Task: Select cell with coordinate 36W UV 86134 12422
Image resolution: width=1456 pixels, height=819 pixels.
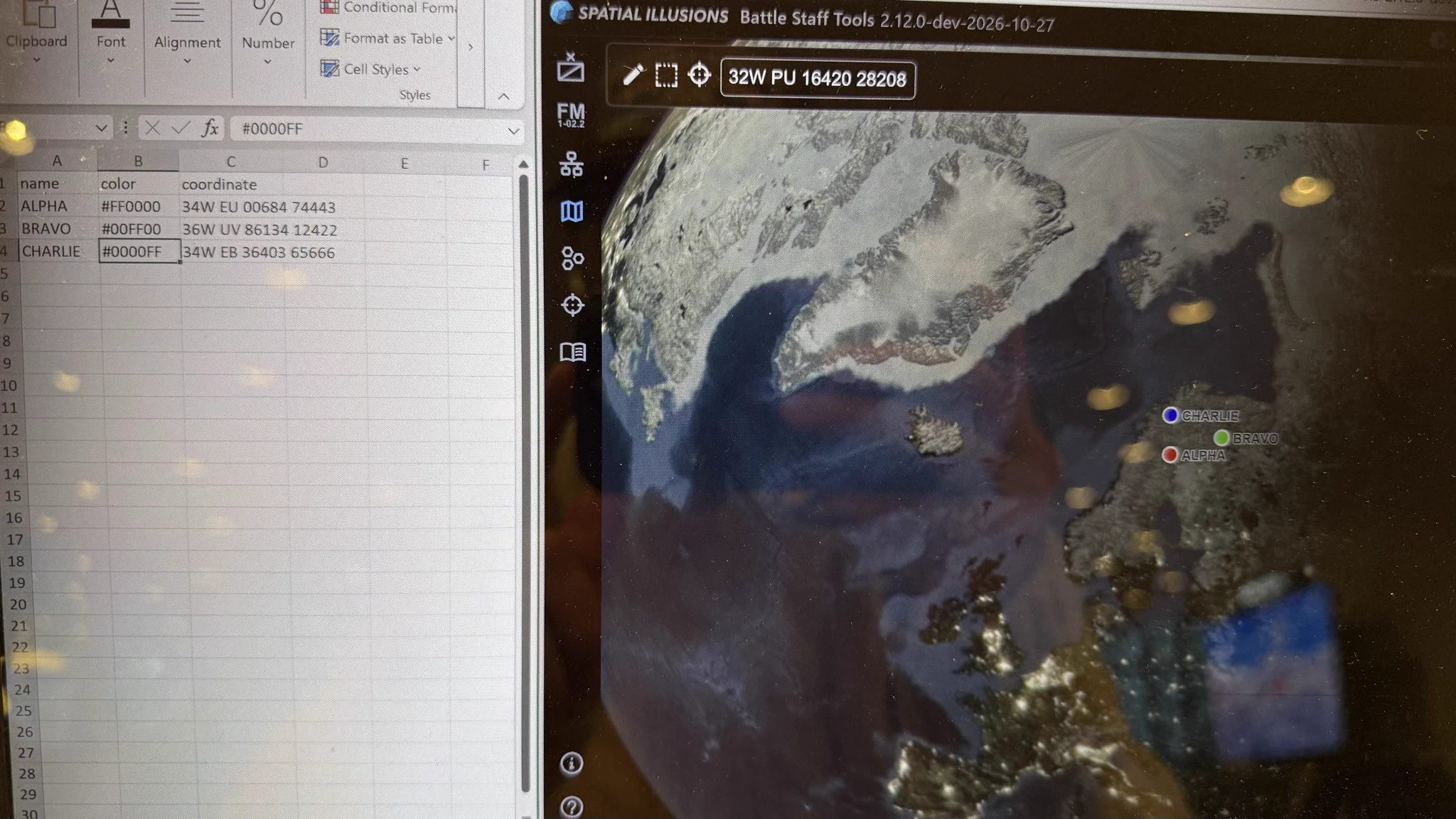Action: point(259,230)
